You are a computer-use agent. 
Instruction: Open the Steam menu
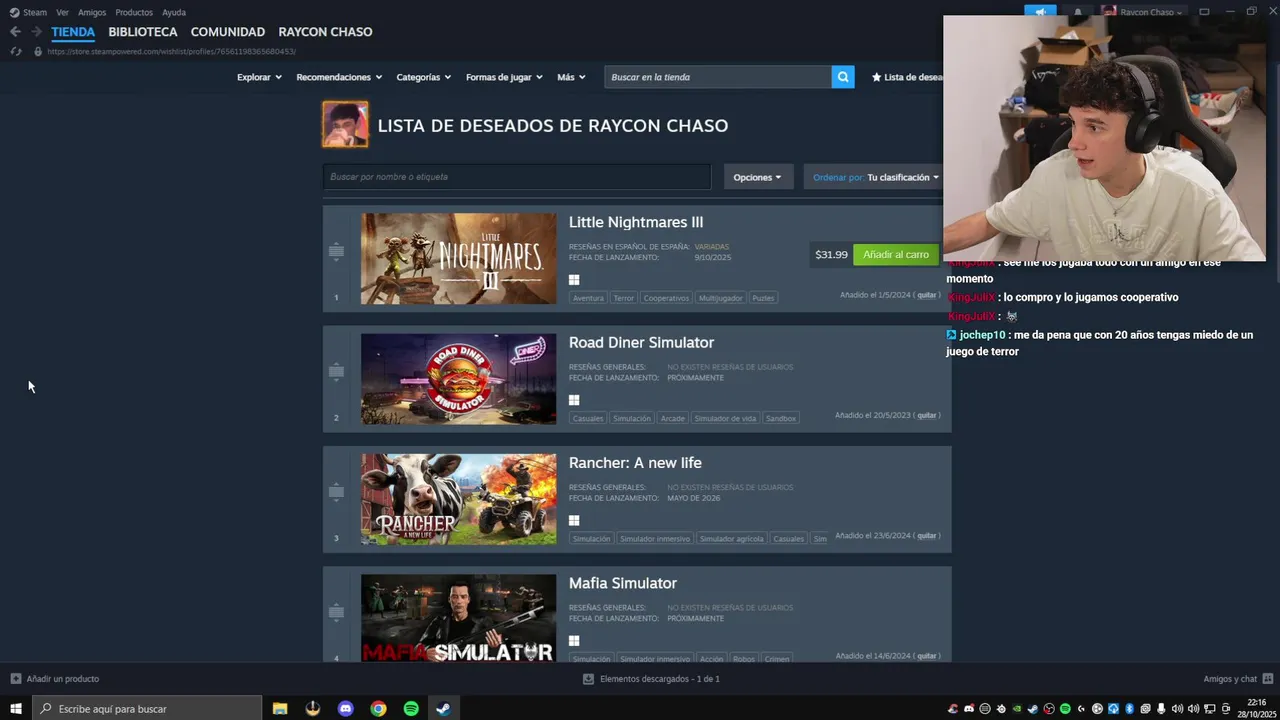coord(35,12)
